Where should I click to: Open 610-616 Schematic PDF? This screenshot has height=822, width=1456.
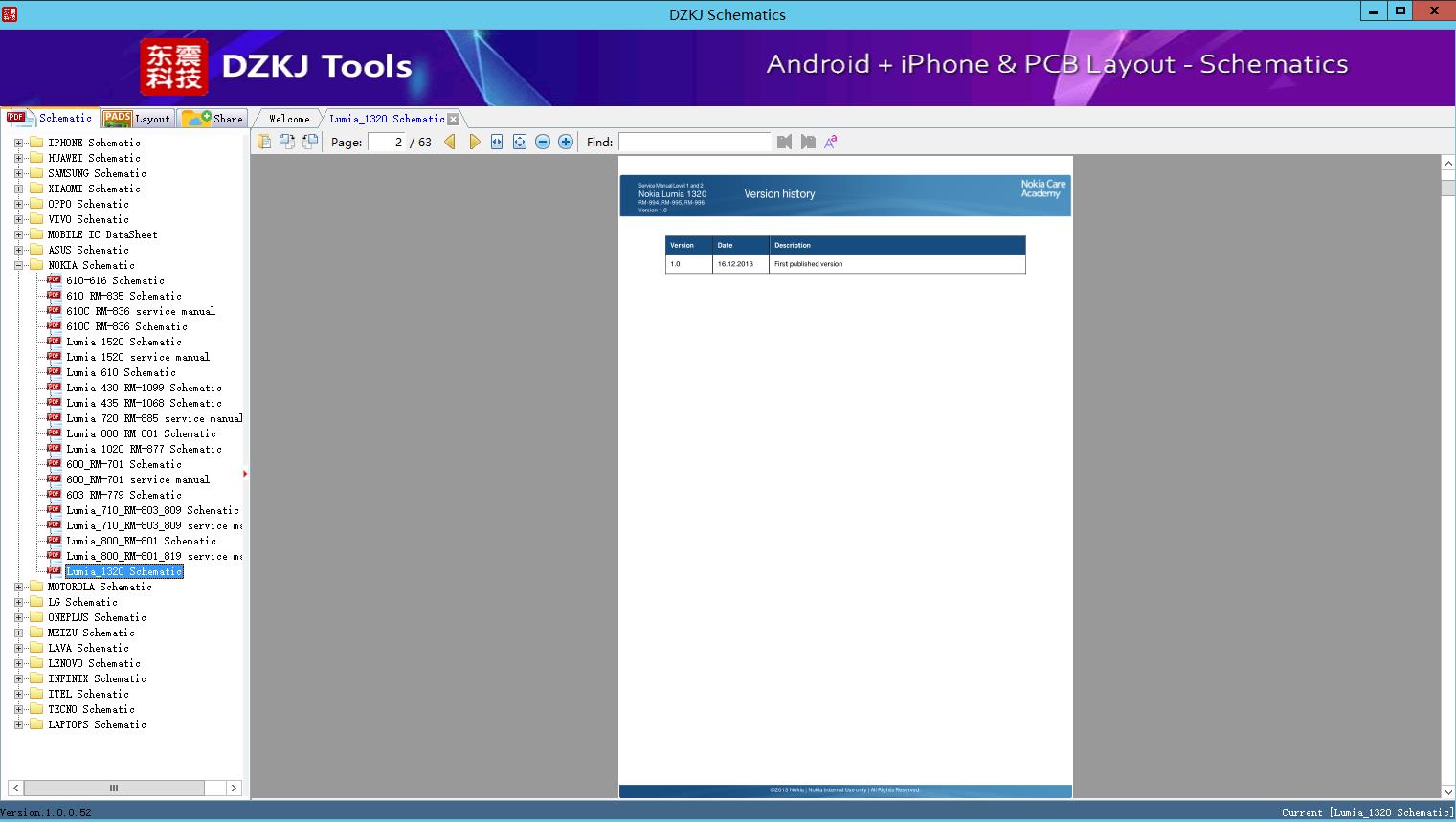115,280
